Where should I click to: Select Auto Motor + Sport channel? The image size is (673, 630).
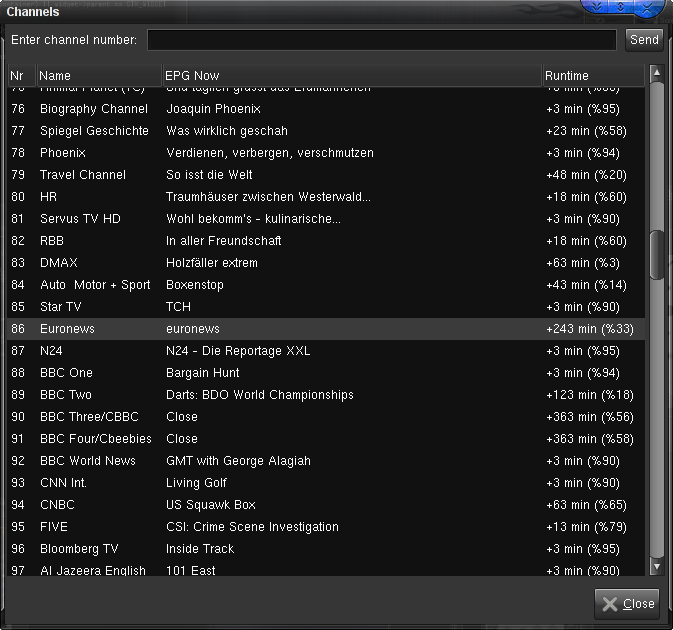(x=326, y=285)
